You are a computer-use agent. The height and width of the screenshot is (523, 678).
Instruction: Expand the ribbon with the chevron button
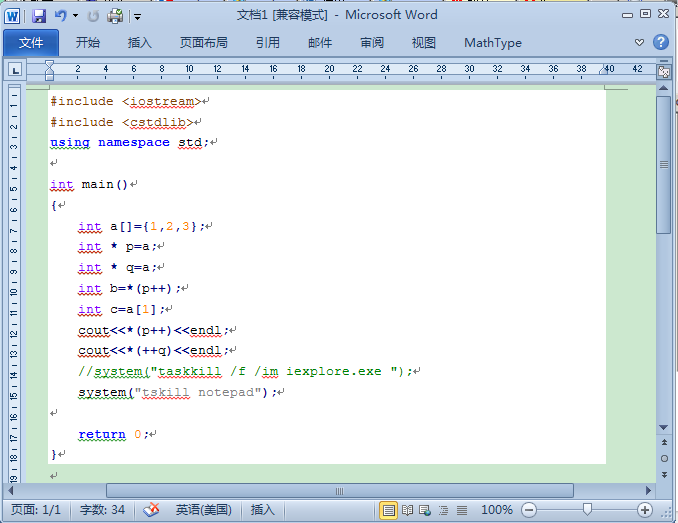(x=639, y=42)
